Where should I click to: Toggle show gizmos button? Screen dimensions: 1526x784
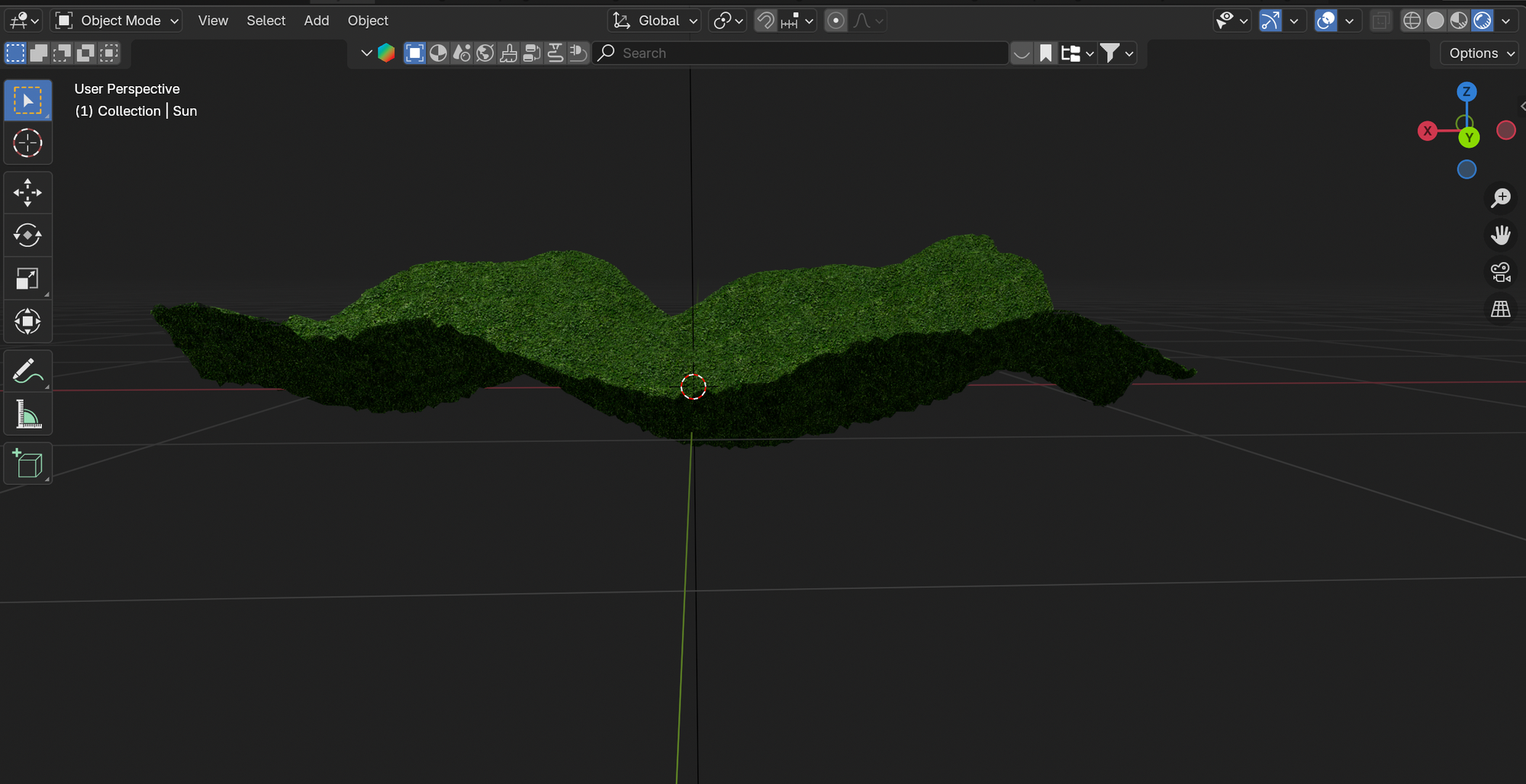[1270, 21]
